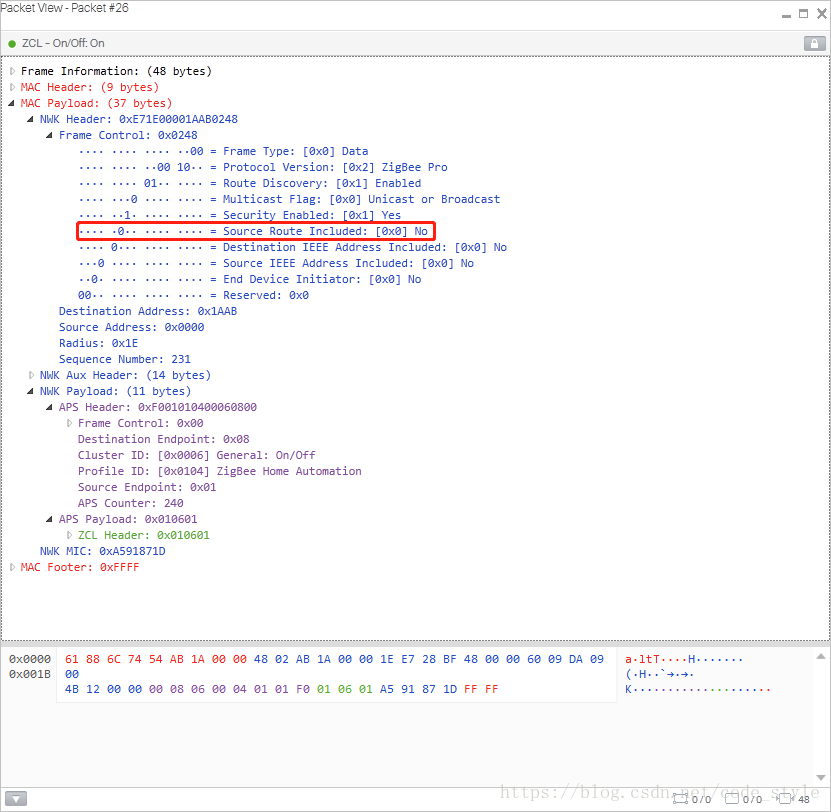
Task: Select Profile ID ZigBee Home Automation row
Action: (x=219, y=471)
